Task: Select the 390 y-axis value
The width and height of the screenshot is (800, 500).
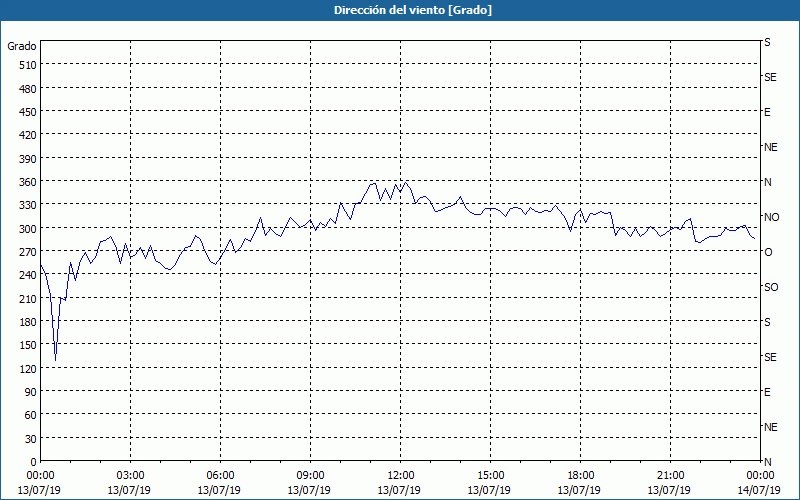Action: tap(28, 159)
